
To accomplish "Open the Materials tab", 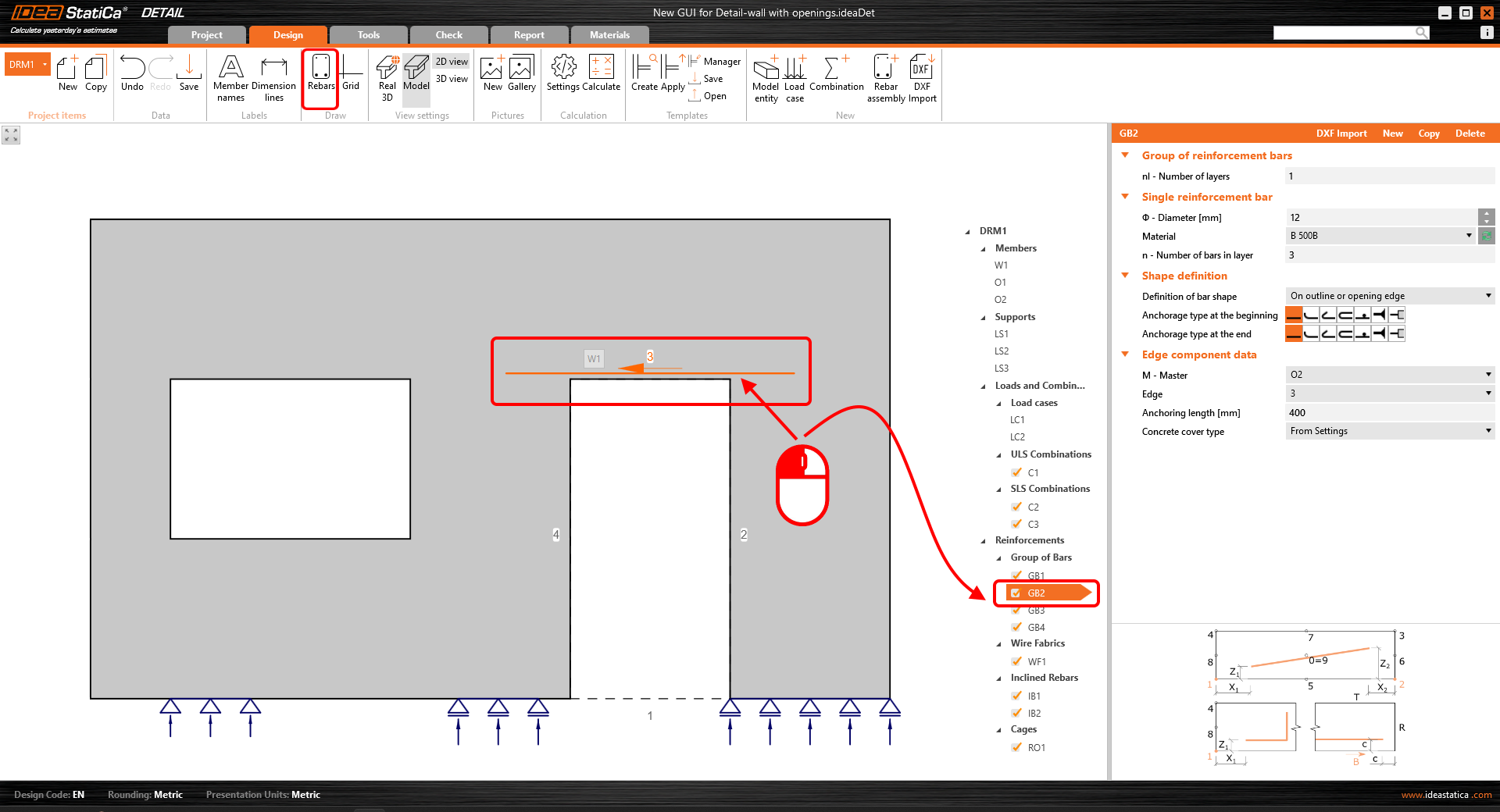I will [x=609, y=35].
